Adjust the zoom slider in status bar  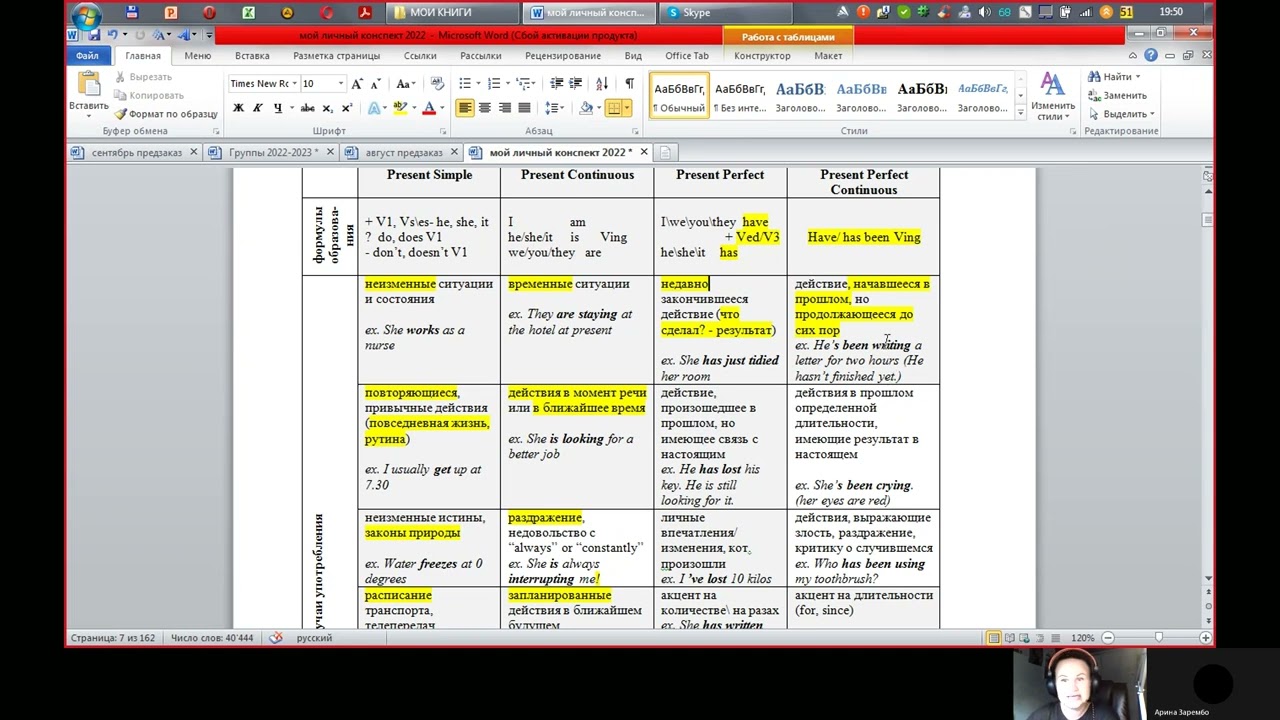1157,638
